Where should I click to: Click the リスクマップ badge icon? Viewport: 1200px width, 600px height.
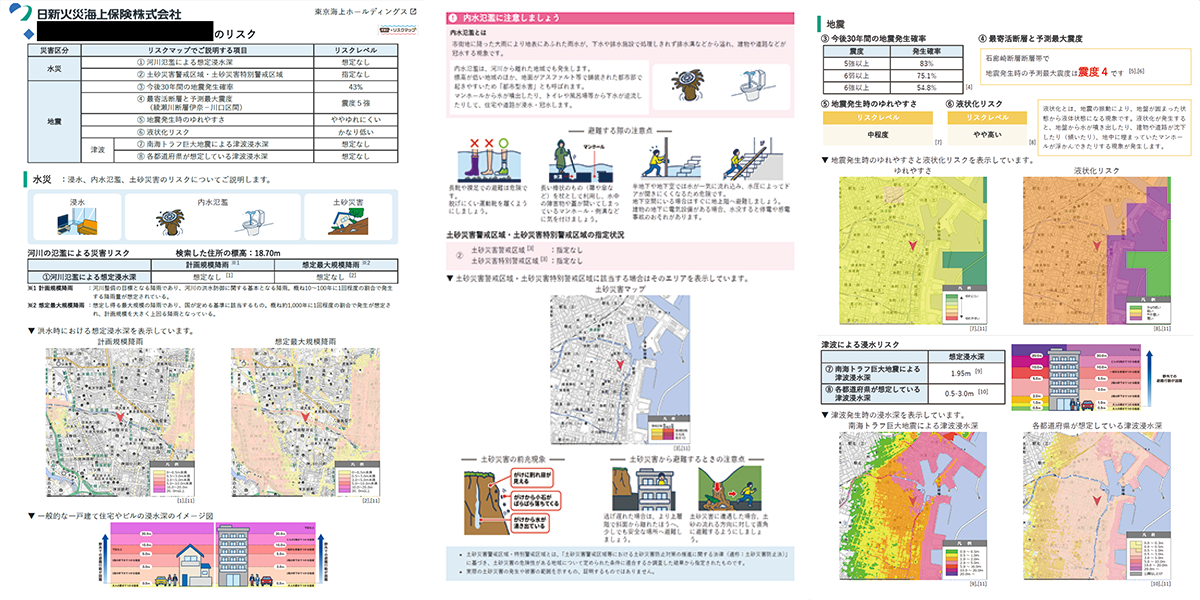(x=388, y=32)
